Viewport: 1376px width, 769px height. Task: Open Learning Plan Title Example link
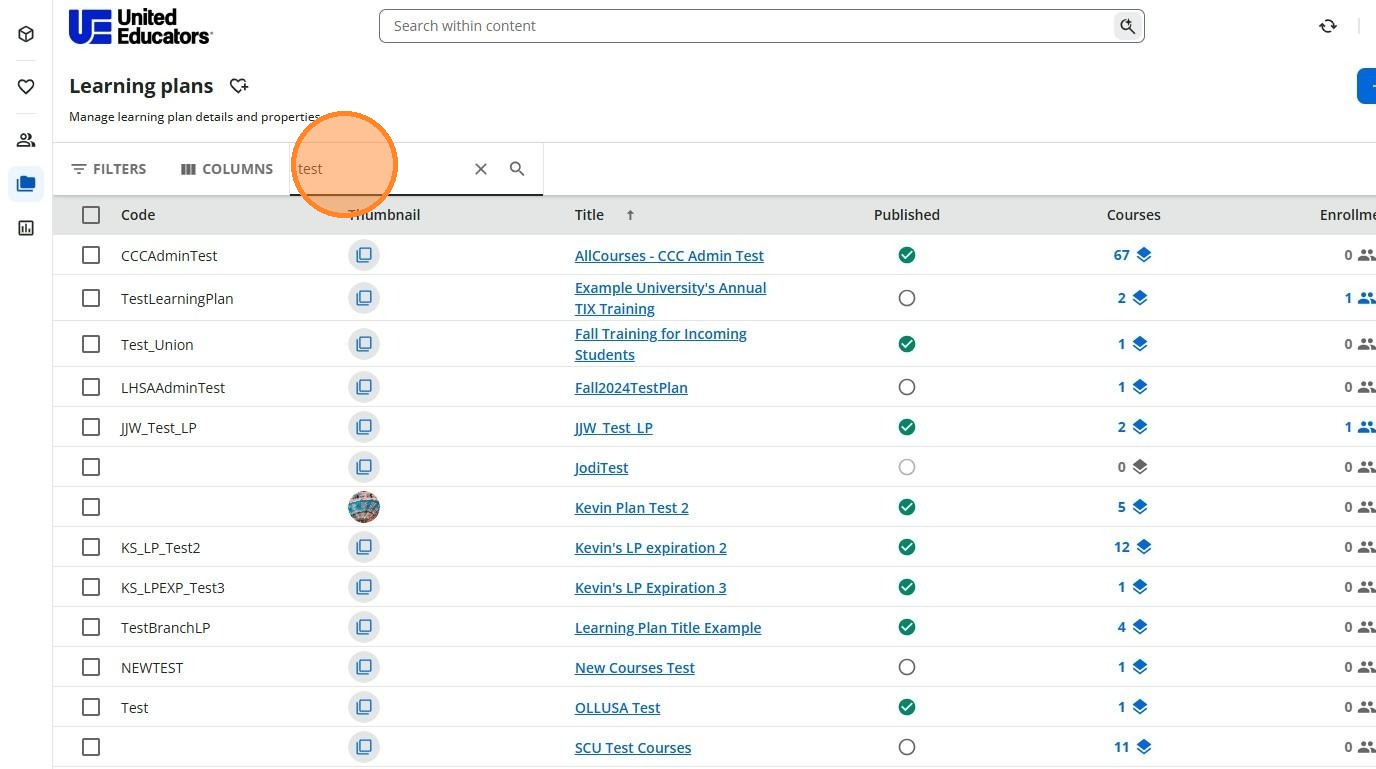pos(668,627)
